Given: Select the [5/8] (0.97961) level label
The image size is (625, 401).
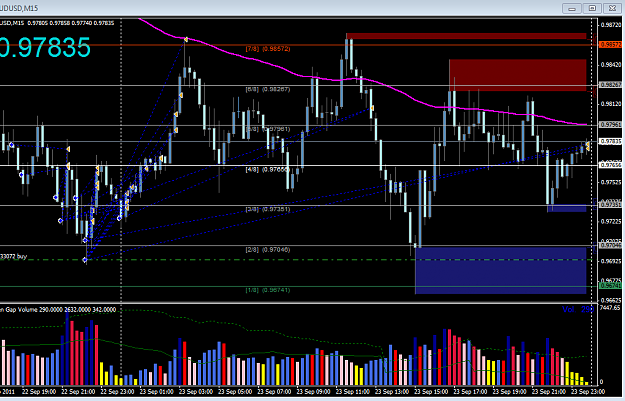Looking at the screenshot, I should [x=268, y=129].
